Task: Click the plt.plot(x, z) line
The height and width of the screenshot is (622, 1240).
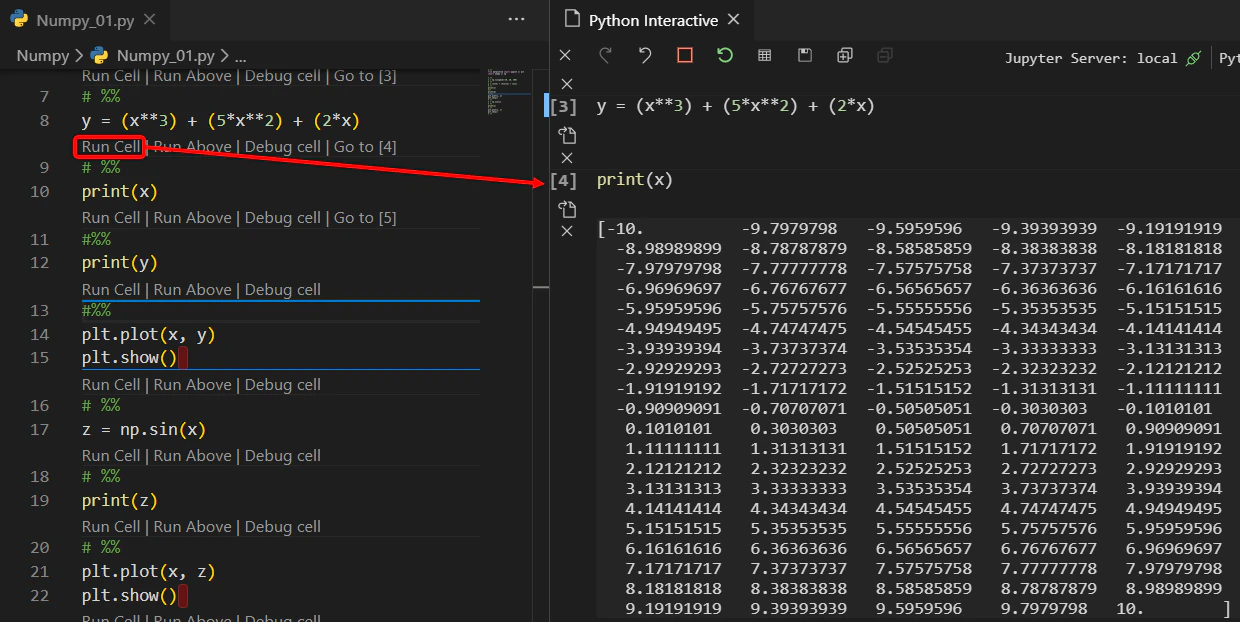Action: point(149,573)
